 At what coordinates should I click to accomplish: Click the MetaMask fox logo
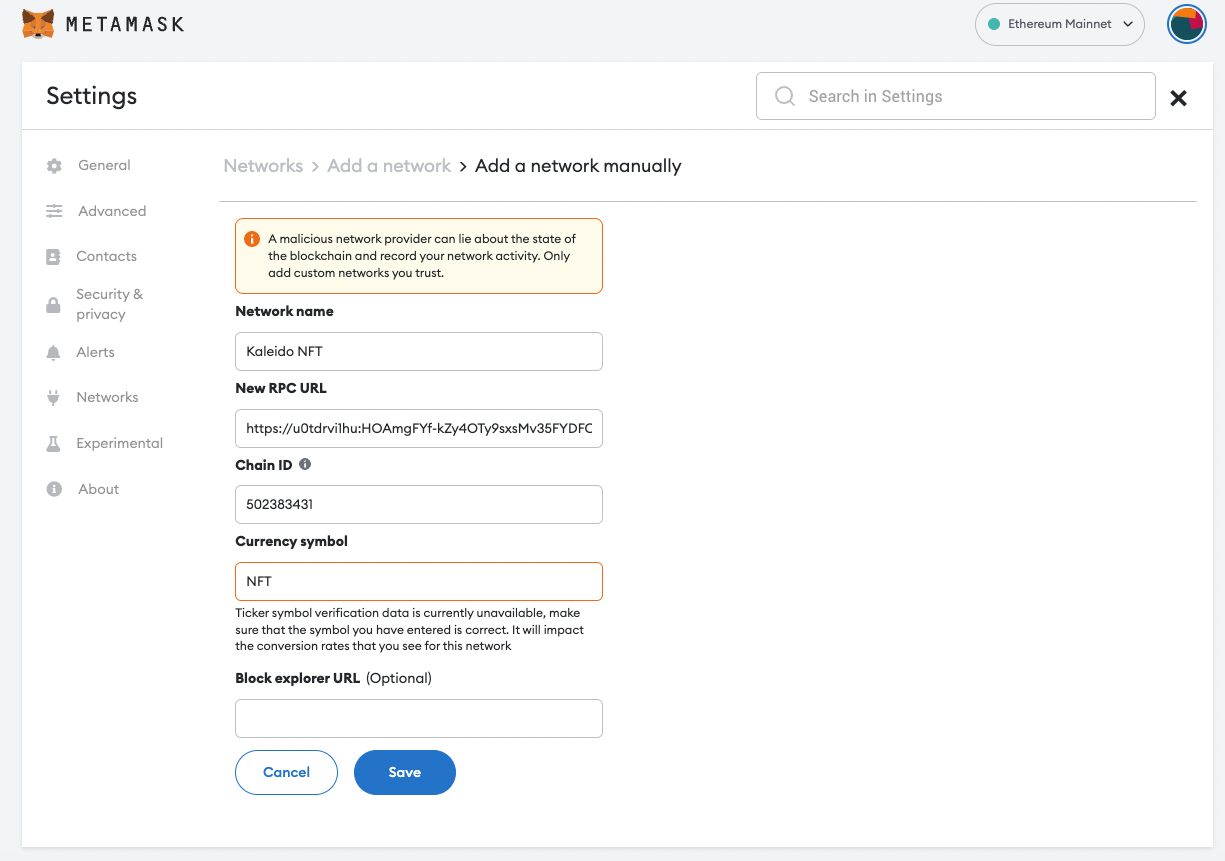point(36,23)
